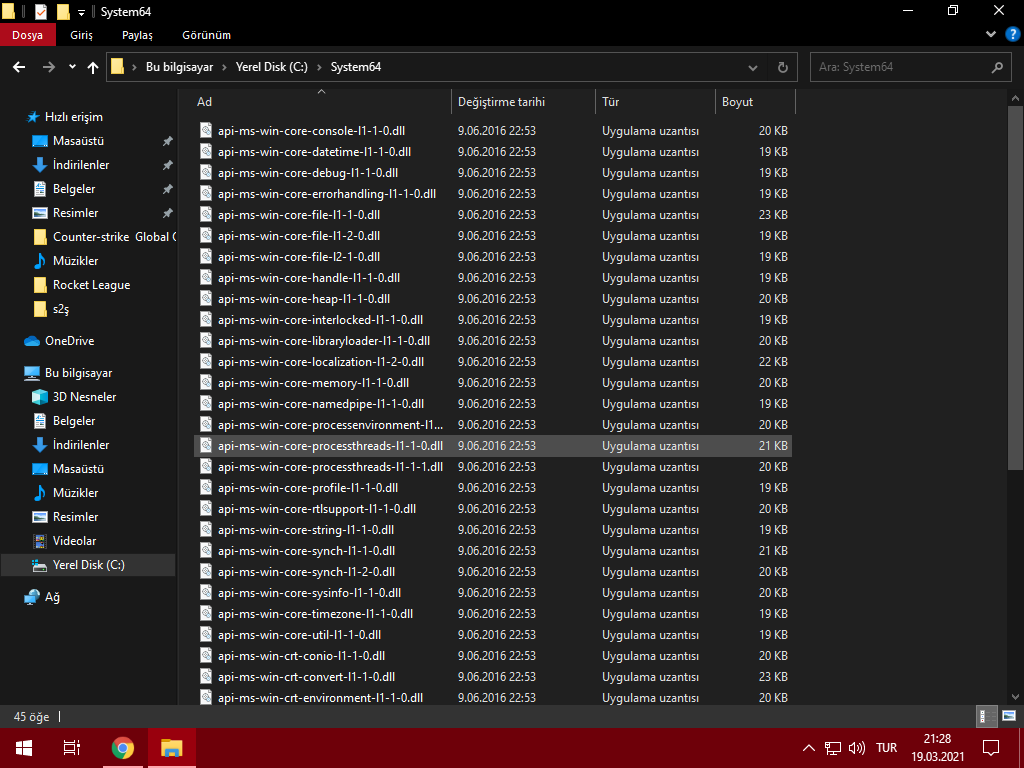Click the scrollbar down arrow of the file list
The width and height of the screenshot is (1024, 768).
(1015, 697)
